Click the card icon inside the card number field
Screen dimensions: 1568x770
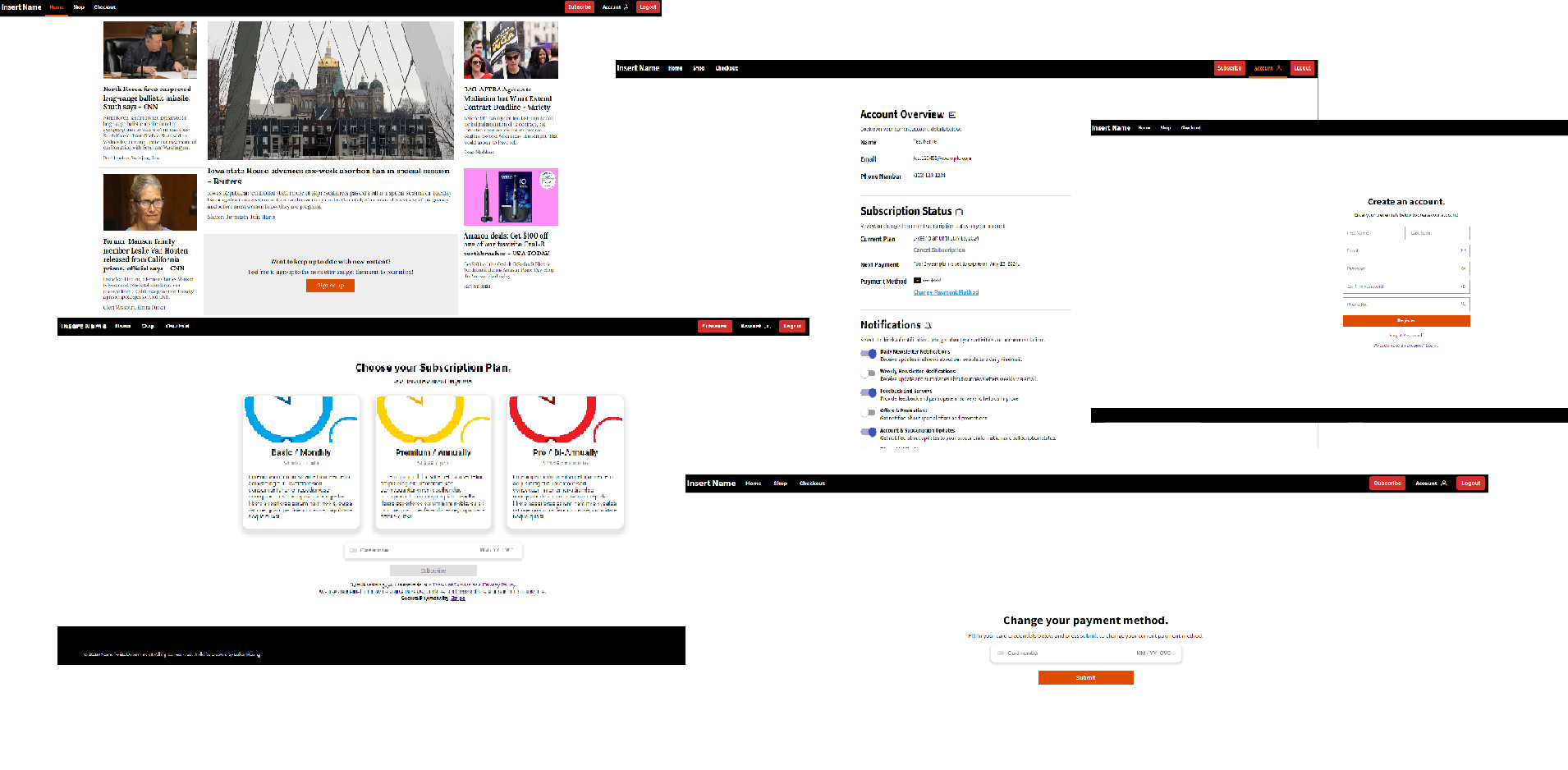point(351,550)
